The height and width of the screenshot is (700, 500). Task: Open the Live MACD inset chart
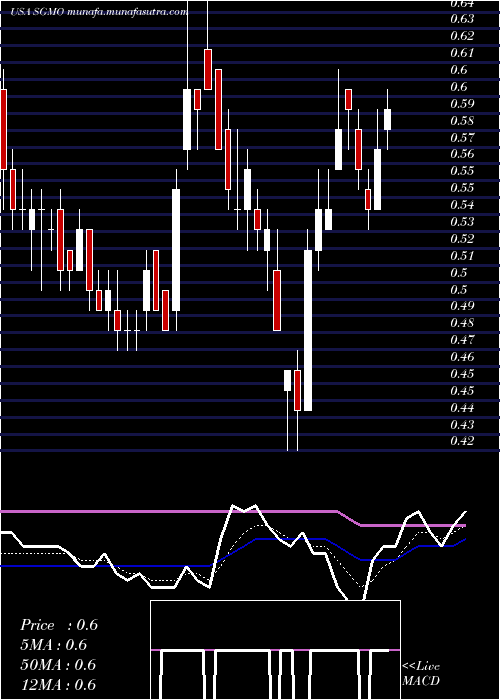275,650
